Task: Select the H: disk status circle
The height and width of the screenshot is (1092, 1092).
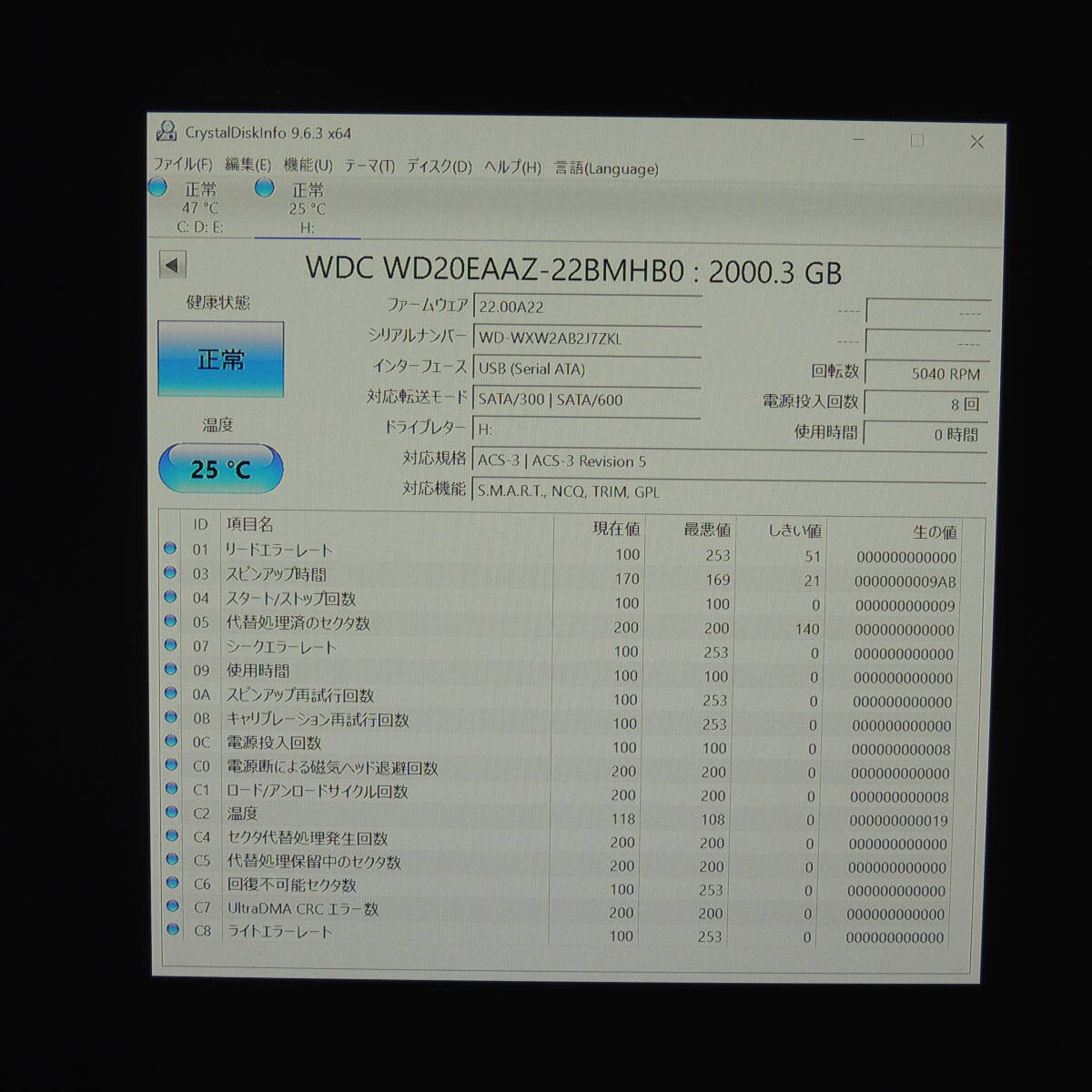Action: click(x=265, y=188)
